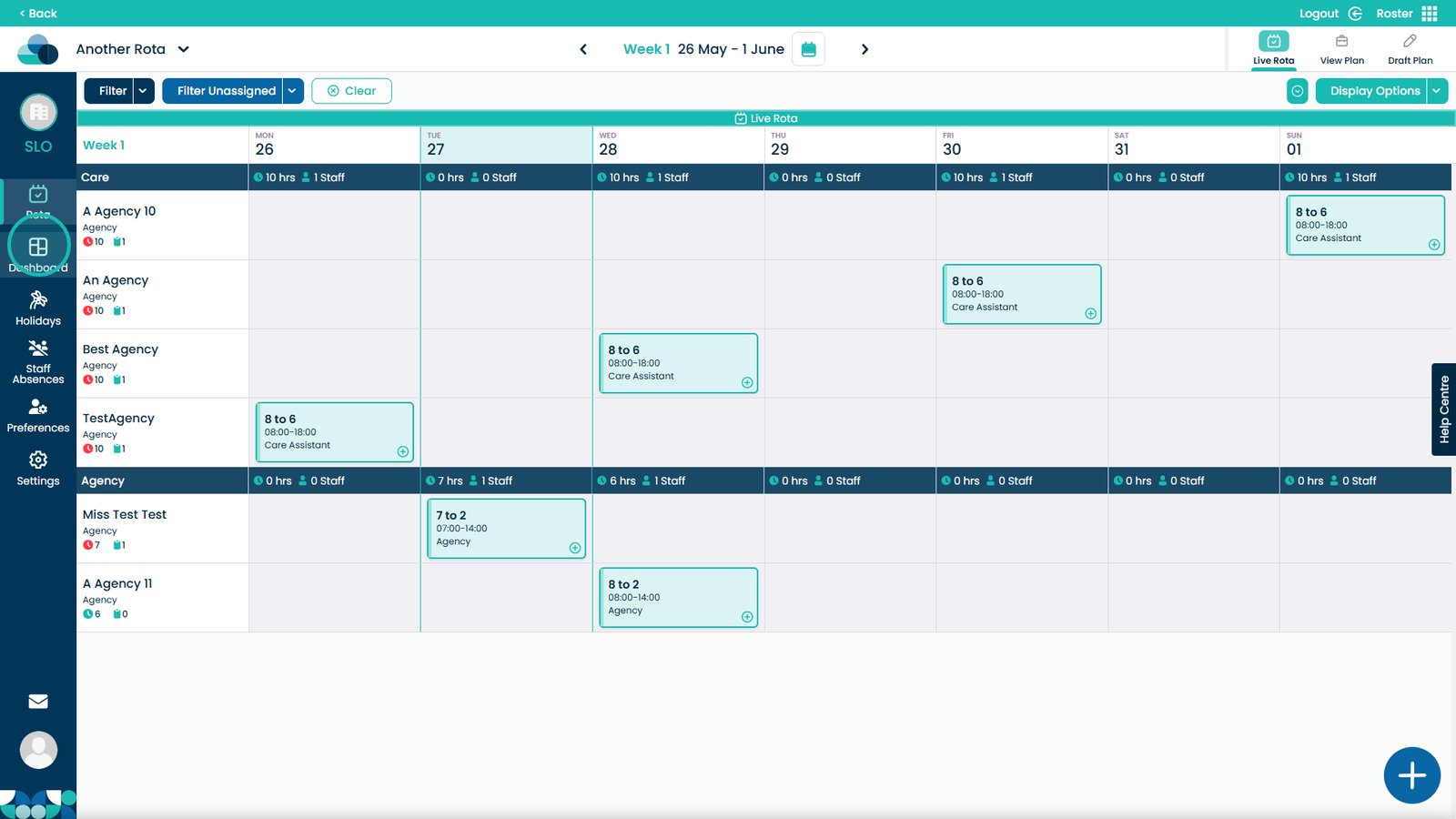The image size is (1456, 819).
Task: Click the teal circular check icon beside Display Options
Action: (1298, 91)
